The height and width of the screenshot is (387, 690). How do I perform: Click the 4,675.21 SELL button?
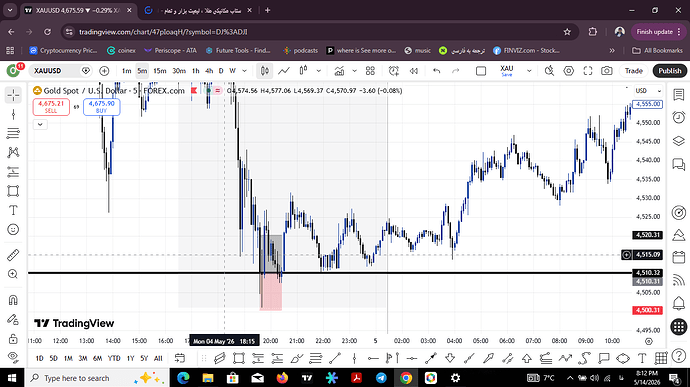coord(51,107)
